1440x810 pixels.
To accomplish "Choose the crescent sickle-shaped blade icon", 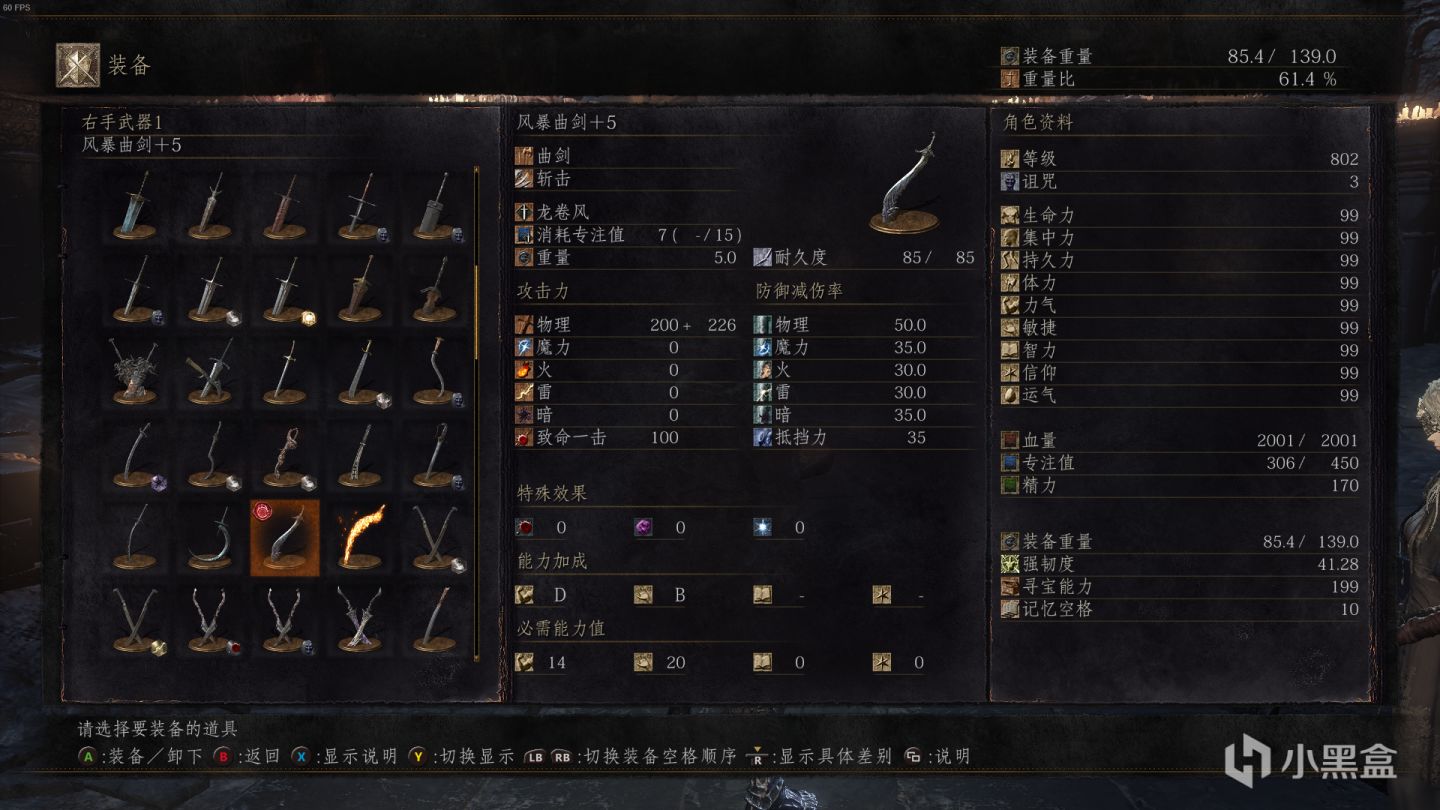I will click(209, 539).
